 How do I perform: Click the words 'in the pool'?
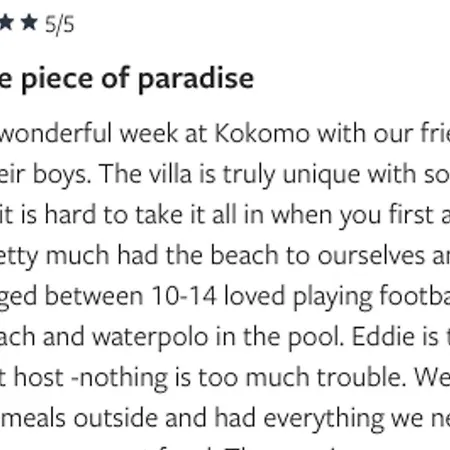pos(280,338)
